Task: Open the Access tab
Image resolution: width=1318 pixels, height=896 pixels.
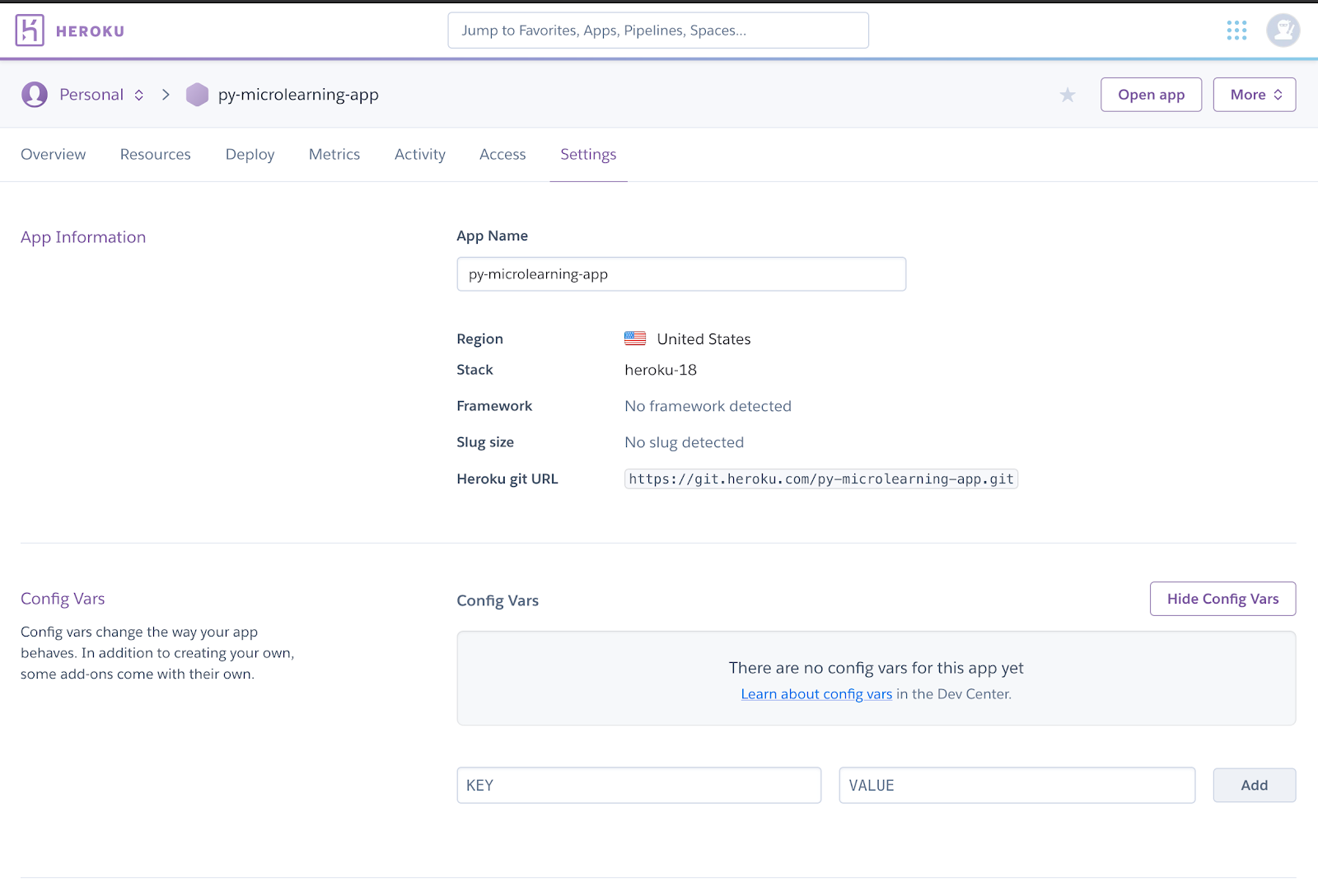Action: (502, 154)
